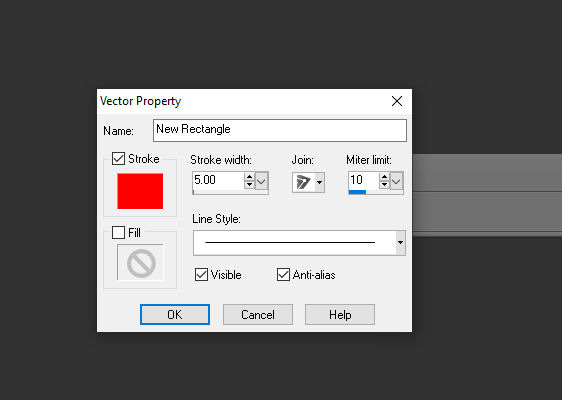This screenshot has width=562, height=400.
Task: Open the Join type dropdown arrow
Action: (319, 182)
